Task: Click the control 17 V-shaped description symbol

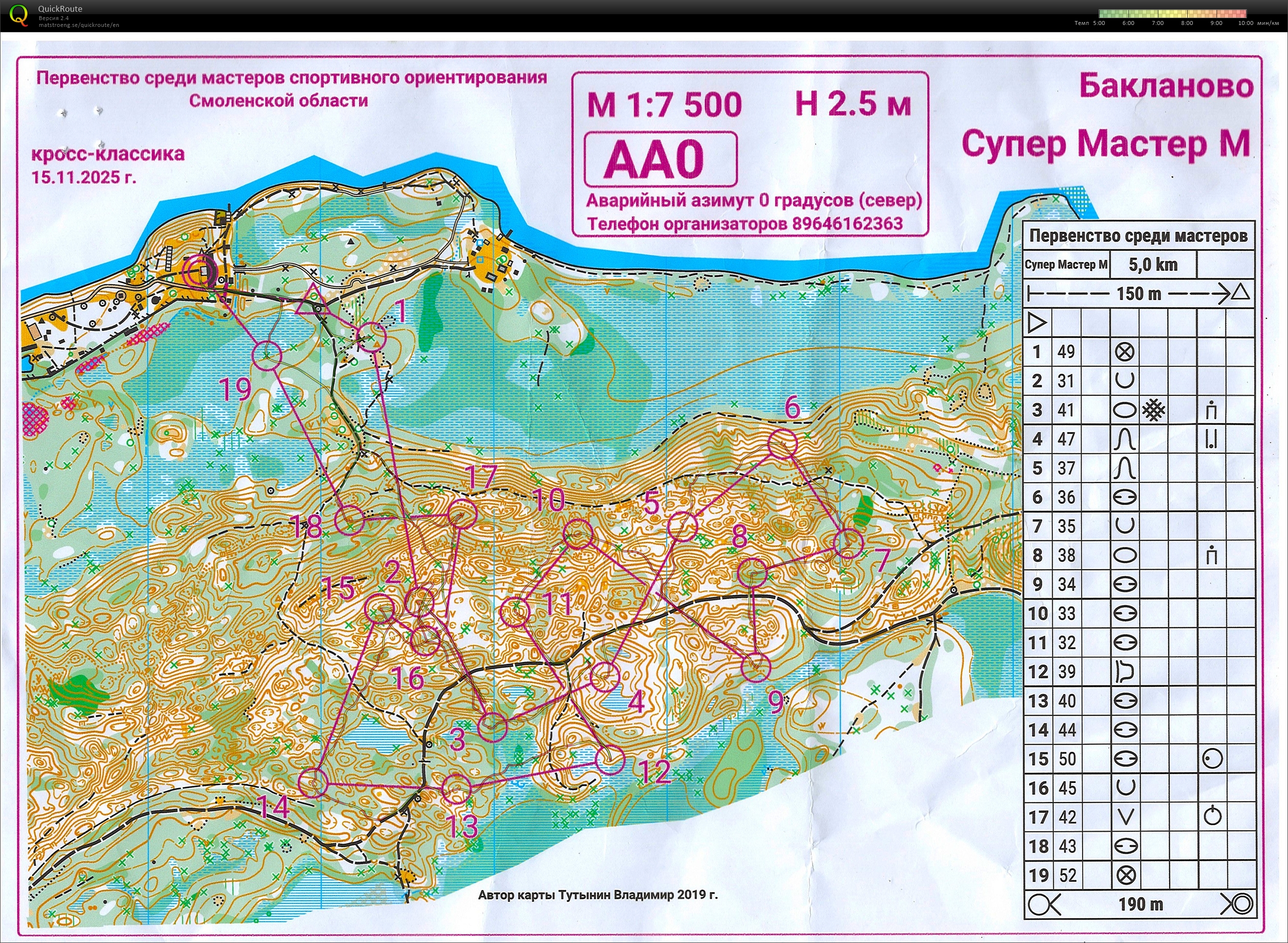Action: tap(1125, 817)
